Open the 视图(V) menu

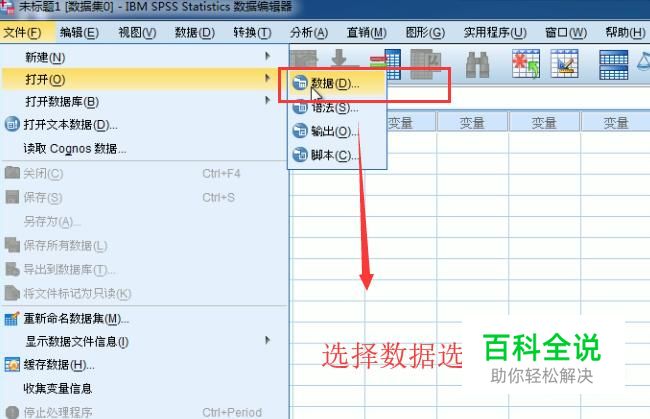[x=137, y=32]
